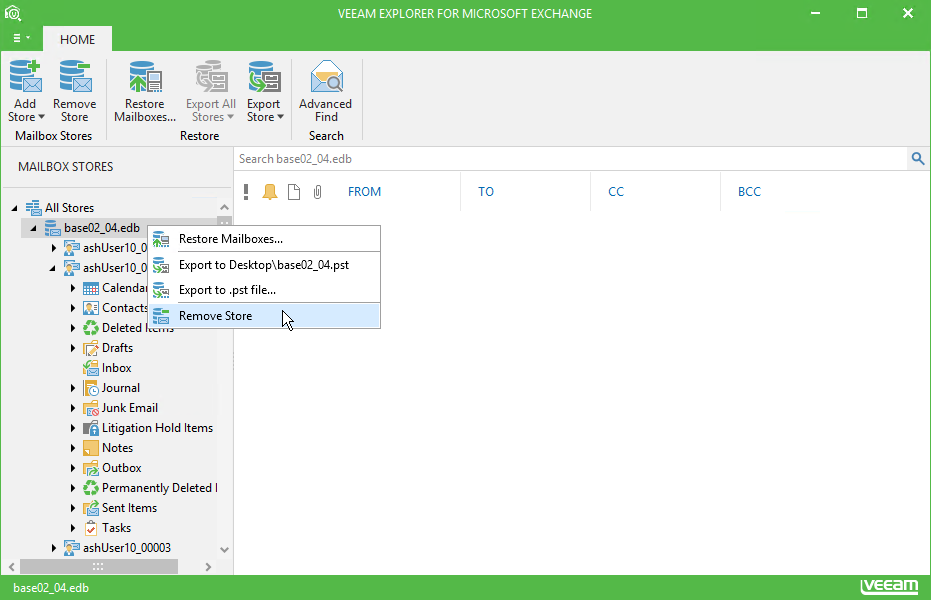Expand the Junk Email folder
Screen dimensions: 931x600
click(72, 408)
